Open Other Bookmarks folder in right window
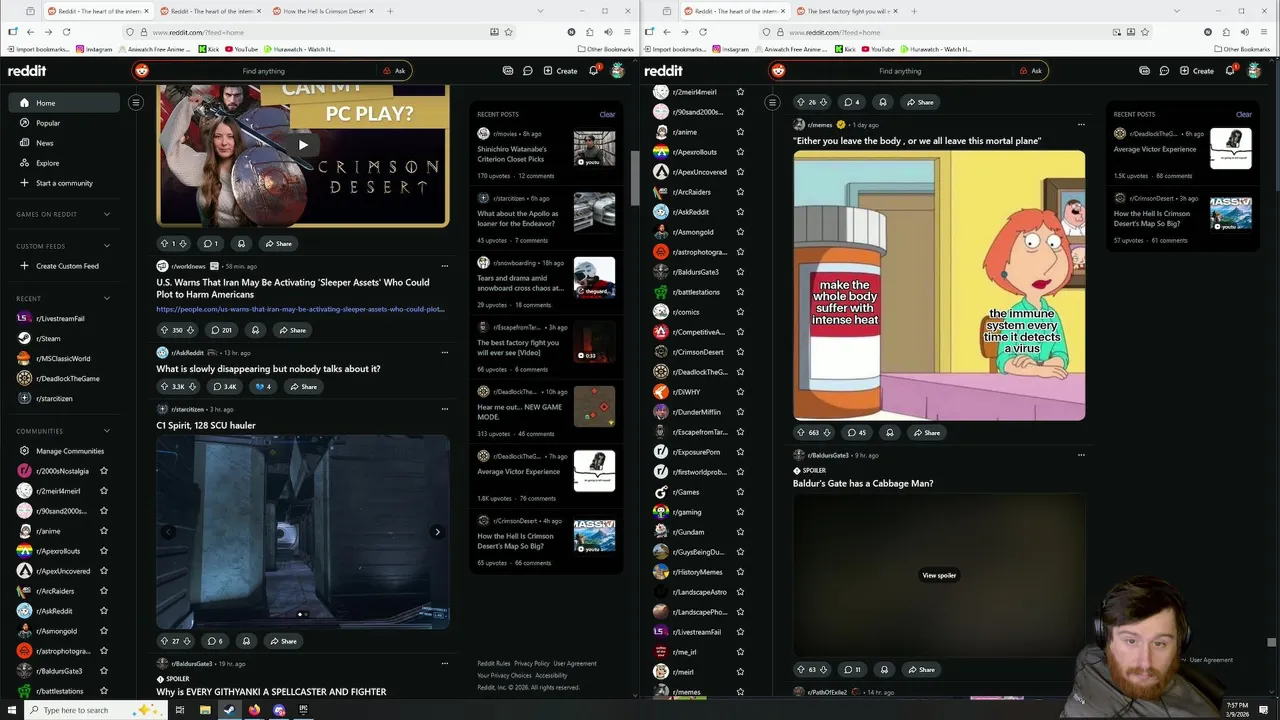Screen dimensions: 1280x720 pos(1242,49)
